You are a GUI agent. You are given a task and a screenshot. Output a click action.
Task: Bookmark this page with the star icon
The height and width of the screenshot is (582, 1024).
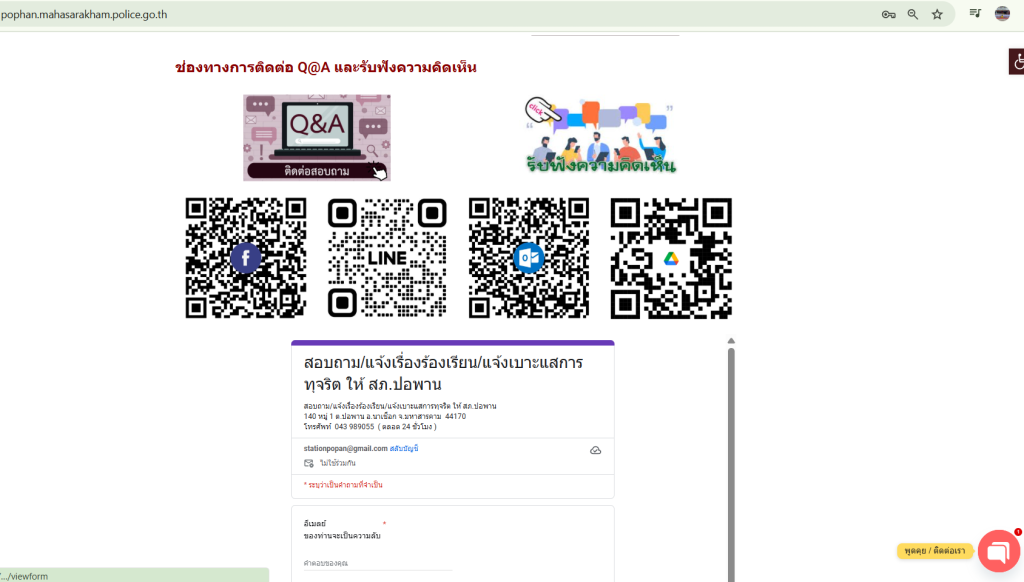pos(937,14)
